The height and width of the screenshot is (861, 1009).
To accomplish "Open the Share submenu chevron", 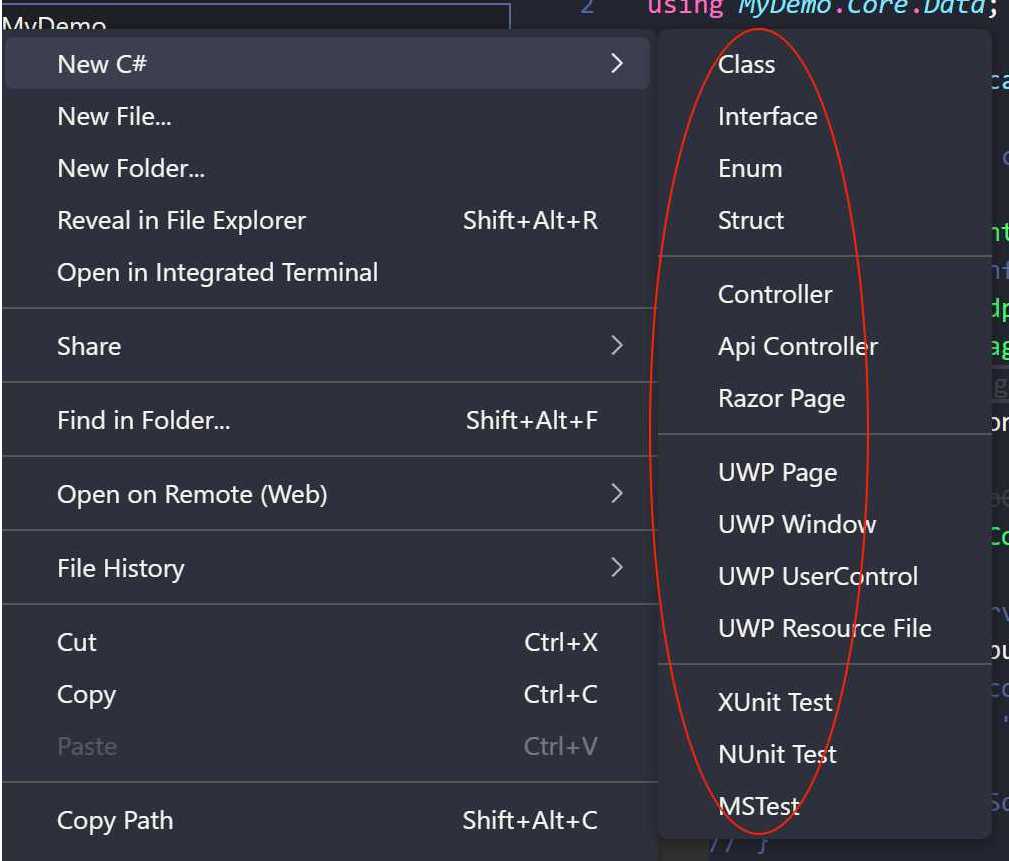I will tap(616, 346).
